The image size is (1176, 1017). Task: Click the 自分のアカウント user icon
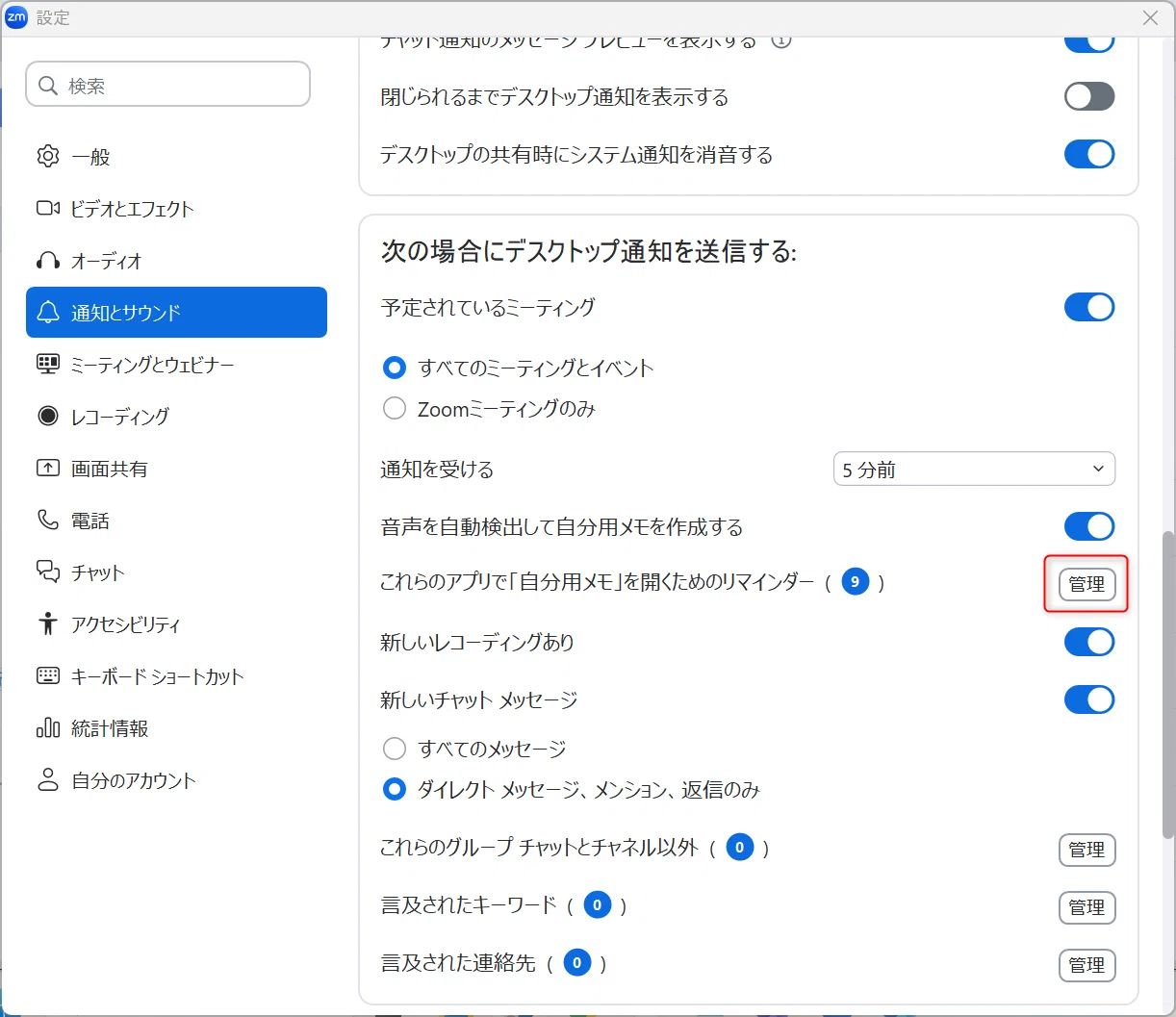click(48, 780)
